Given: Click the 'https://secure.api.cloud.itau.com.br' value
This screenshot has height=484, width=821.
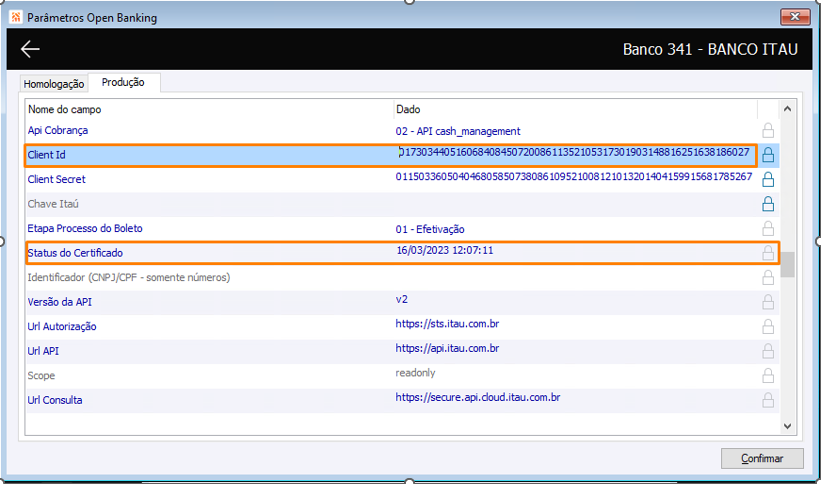Looking at the screenshot, I should point(478,398).
